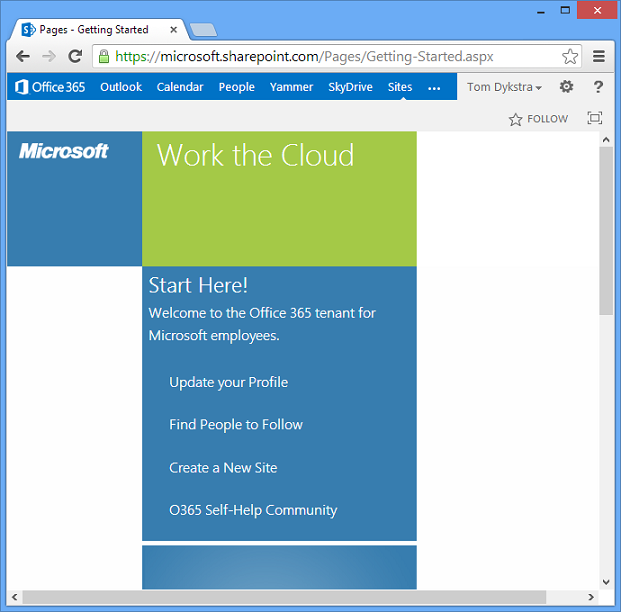Click the Start Here! heading

[x=198, y=285]
